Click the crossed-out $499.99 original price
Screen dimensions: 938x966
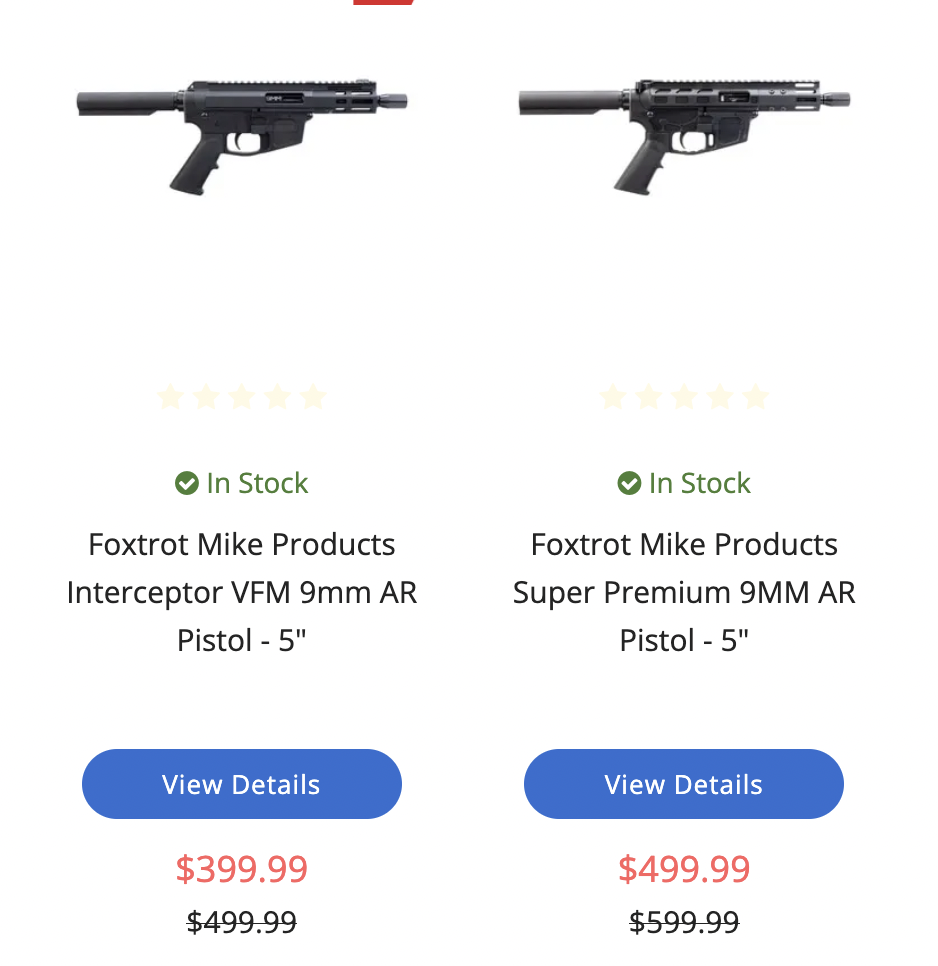click(241, 922)
